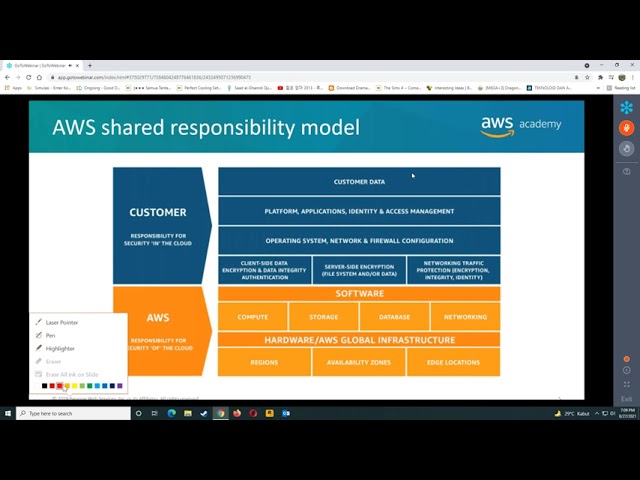Close the GoToWebinar tab

click(77, 65)
